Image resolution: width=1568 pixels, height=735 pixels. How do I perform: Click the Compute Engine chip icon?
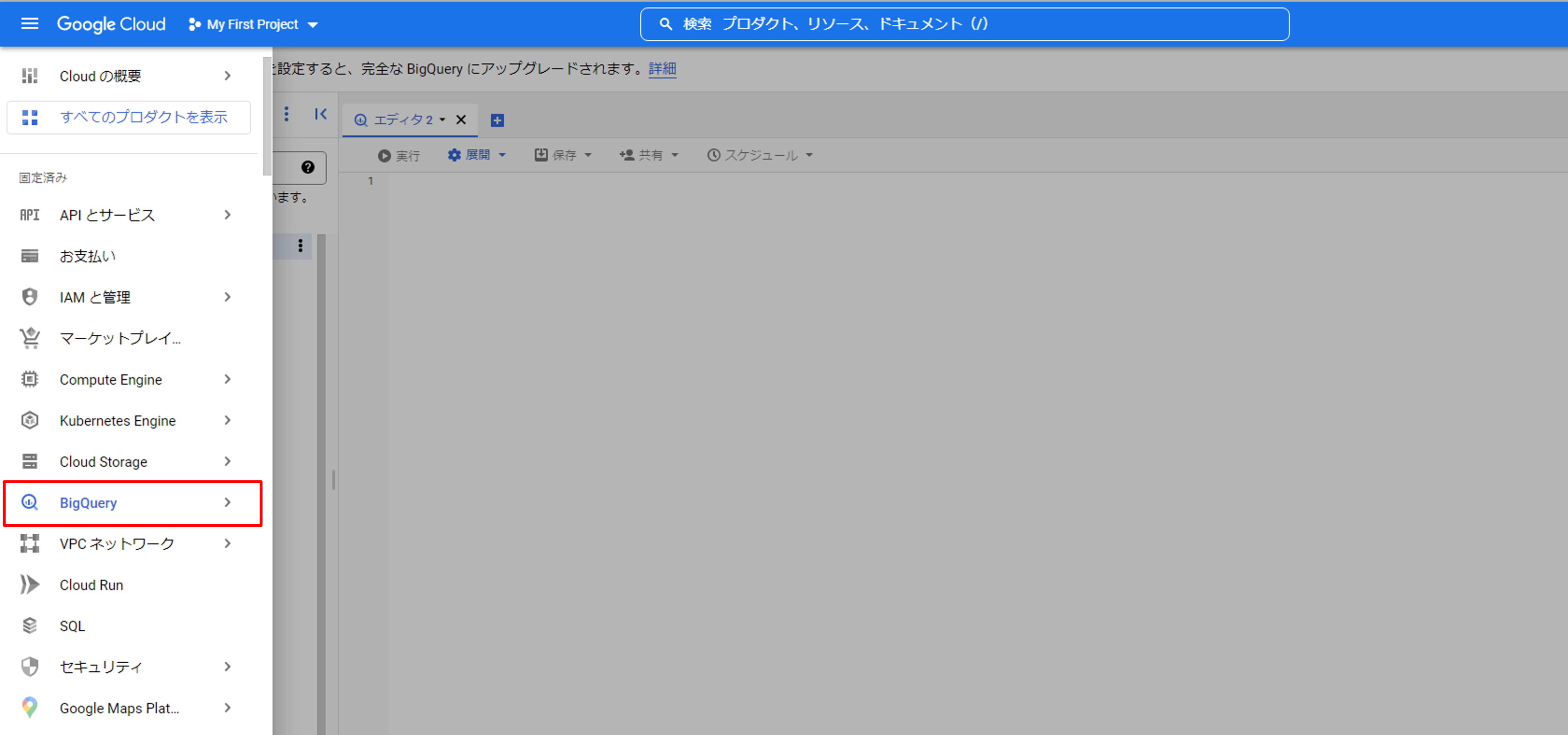pos(30,379)
